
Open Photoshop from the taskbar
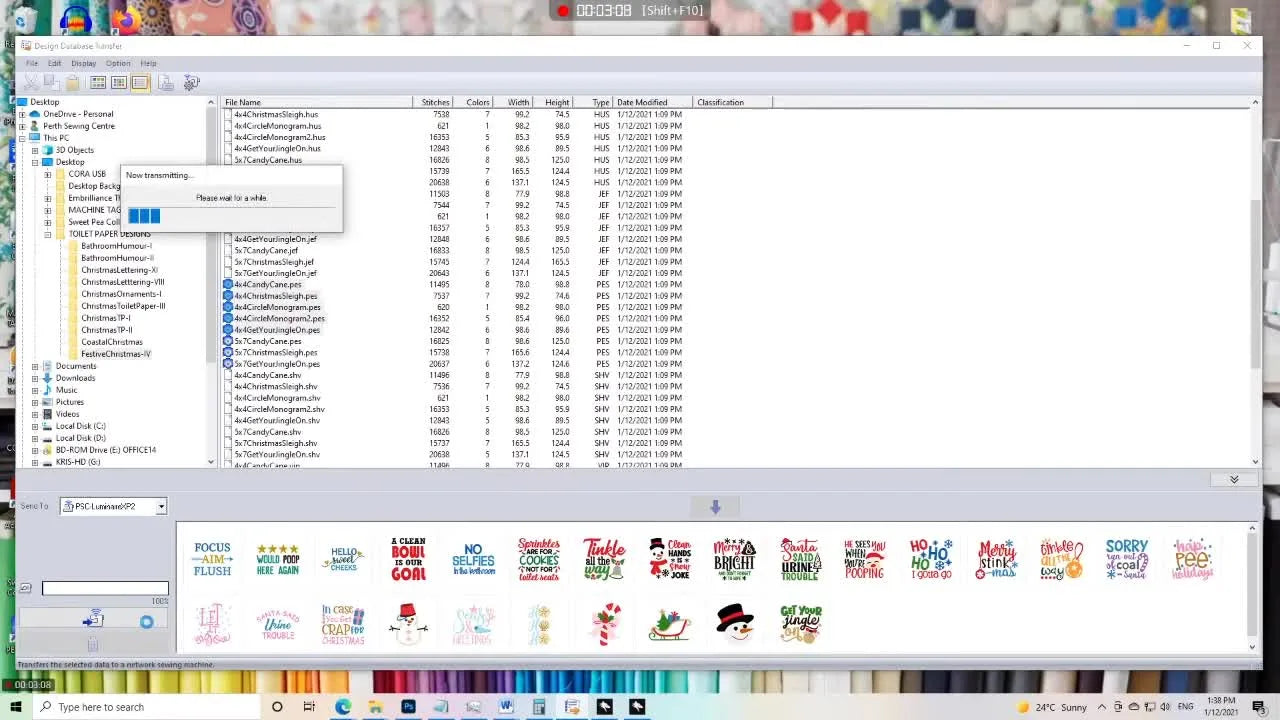tap(408, 707)
